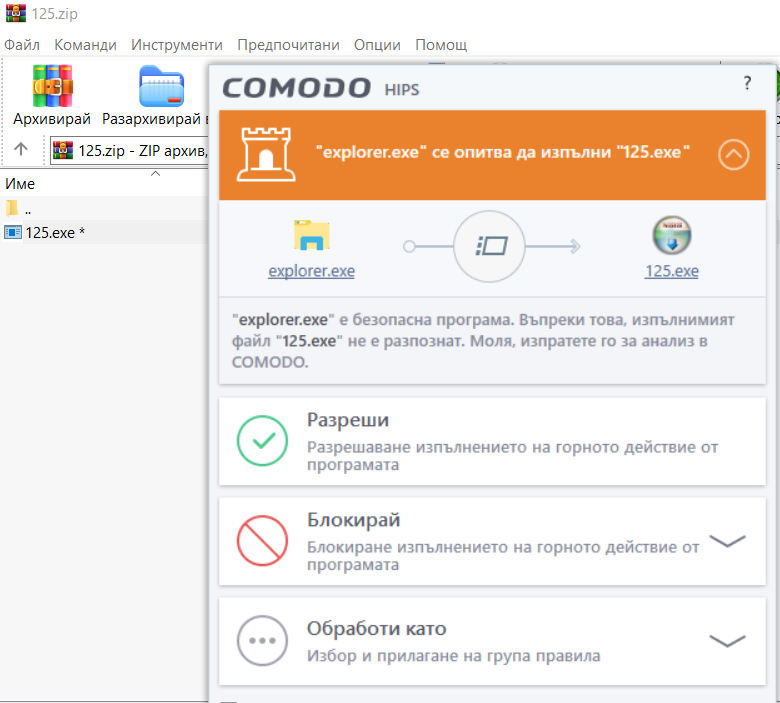Screen dimensions: 780x703
Task: Click the Разархивирай folder icon in WinRAR
Action: click(162, 86)
